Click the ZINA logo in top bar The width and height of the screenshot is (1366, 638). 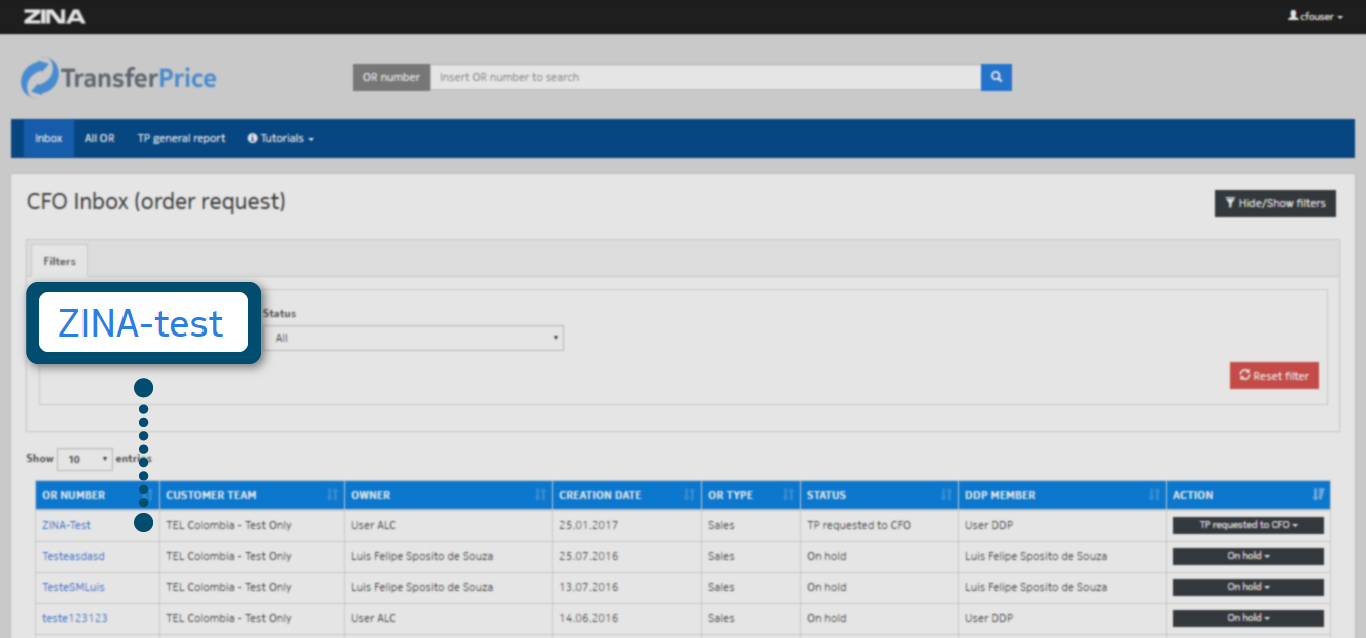(54, 16)
